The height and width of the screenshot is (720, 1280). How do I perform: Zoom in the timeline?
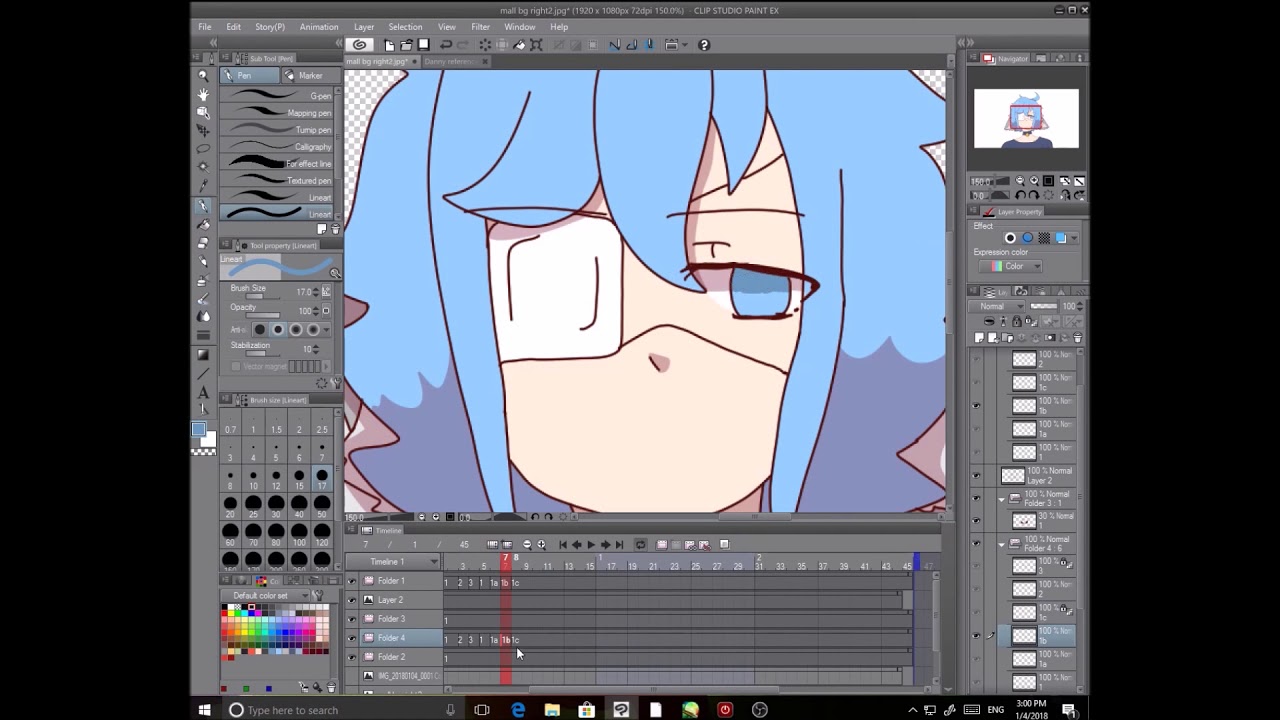point(541,545)
